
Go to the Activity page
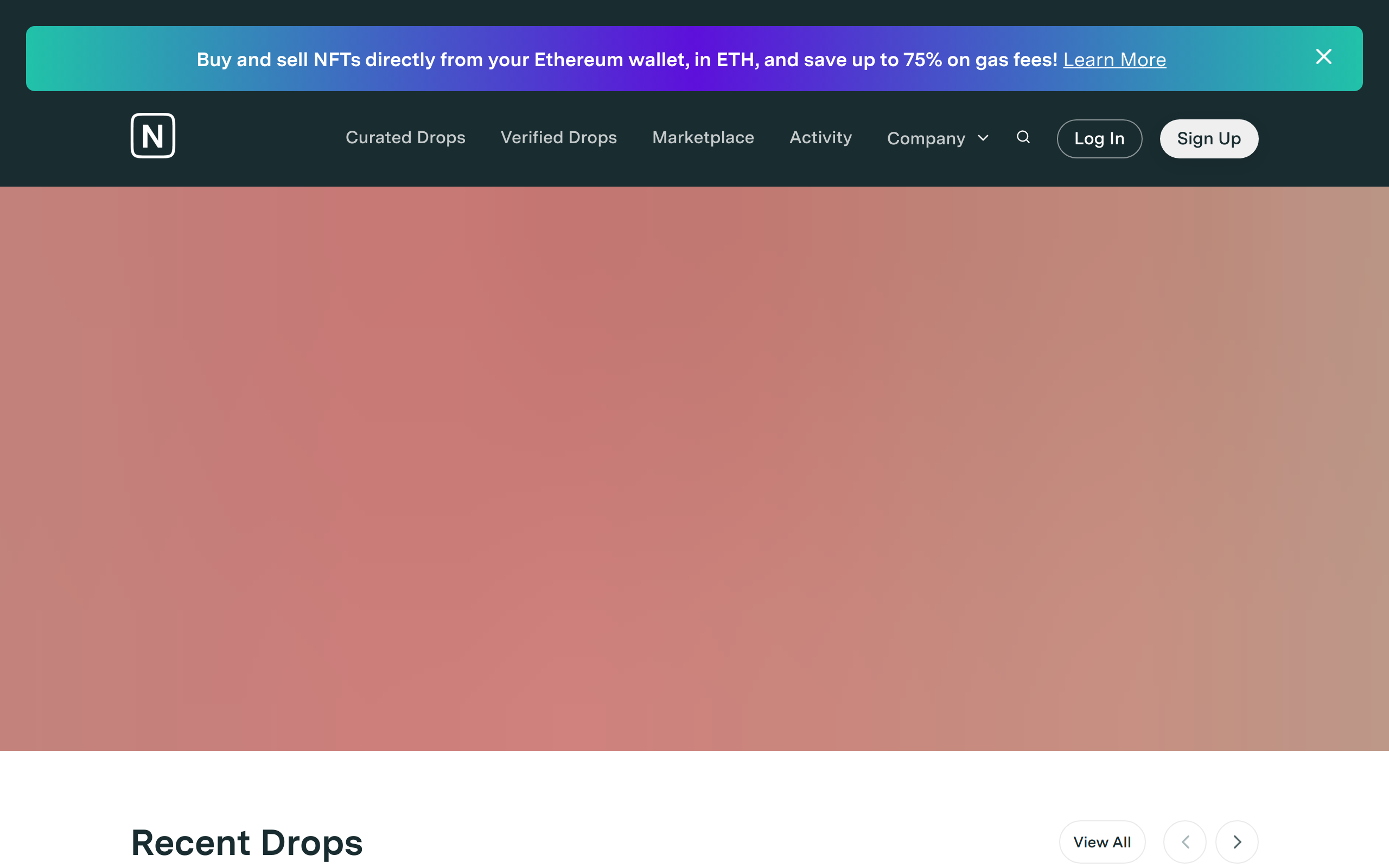820,138
